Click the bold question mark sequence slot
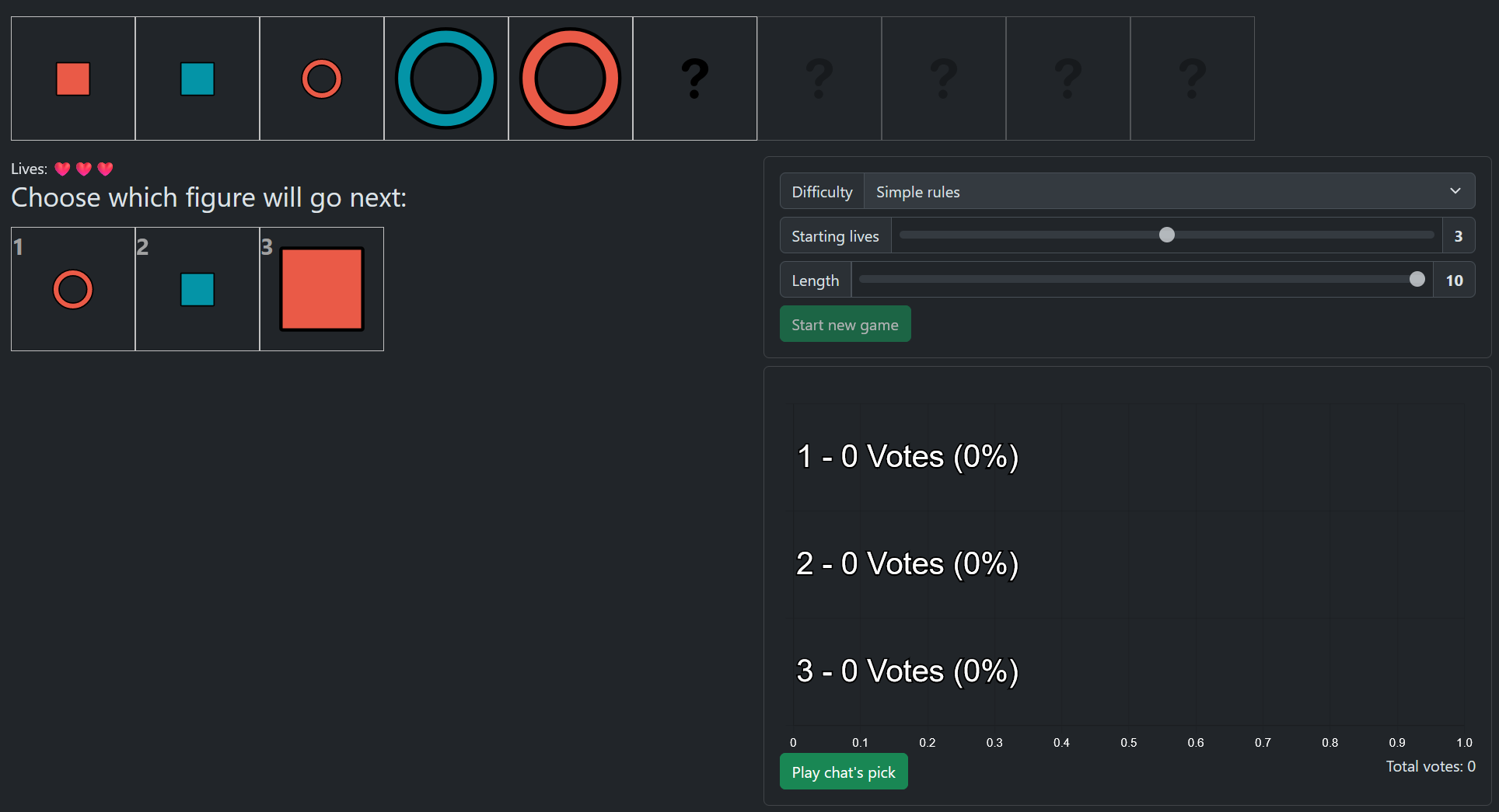Viewport: 1499px width, 812px height. [x=695, y=78]
